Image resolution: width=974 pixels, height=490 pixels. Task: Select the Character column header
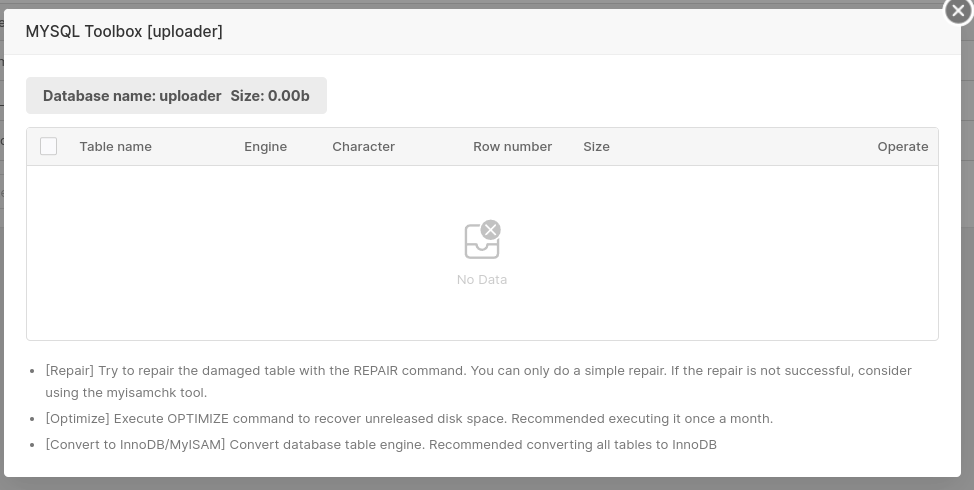[363, 146]
